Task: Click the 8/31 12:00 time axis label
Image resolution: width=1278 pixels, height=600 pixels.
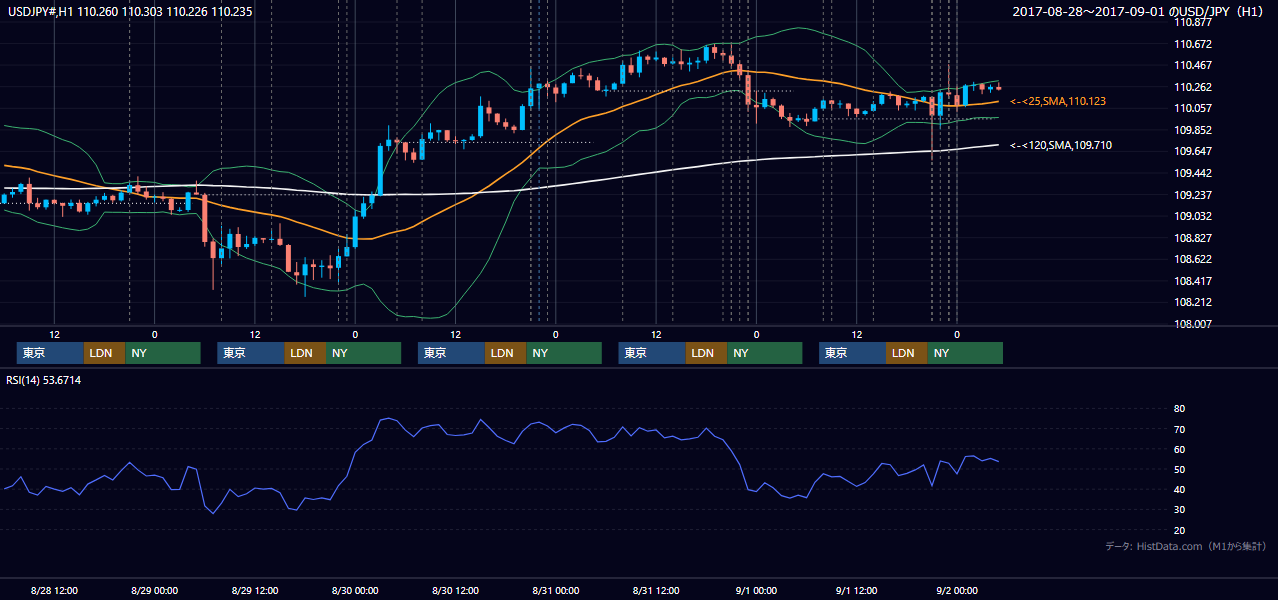Action: [656, 590]
